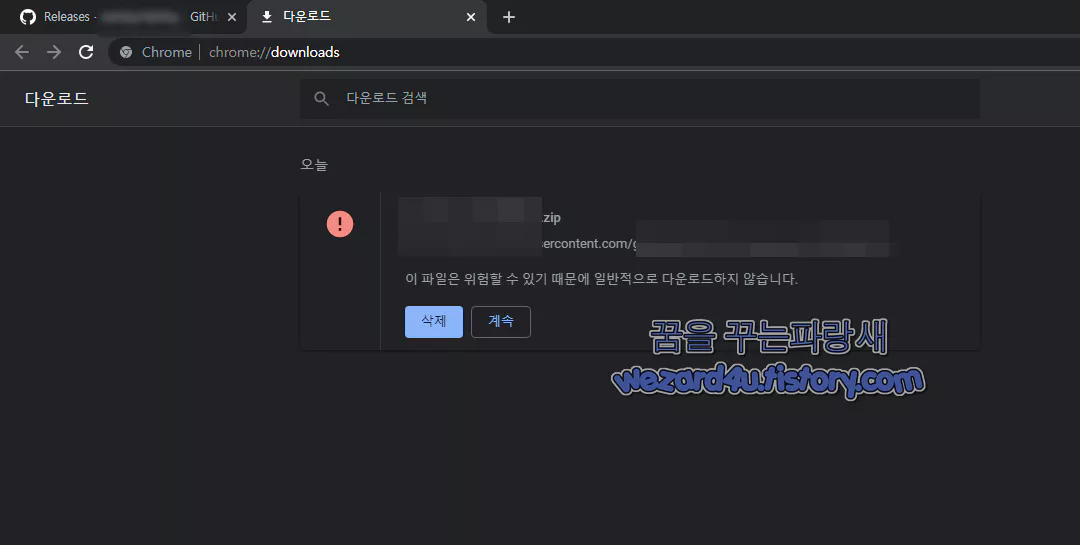Select the 다운로드 tab

click(366, 17)
